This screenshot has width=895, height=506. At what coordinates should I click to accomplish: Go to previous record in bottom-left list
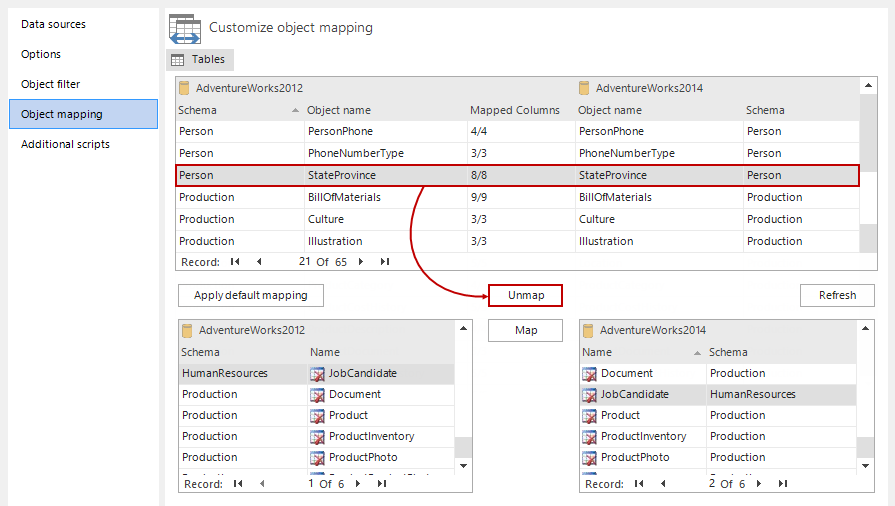tap(262, 484)
